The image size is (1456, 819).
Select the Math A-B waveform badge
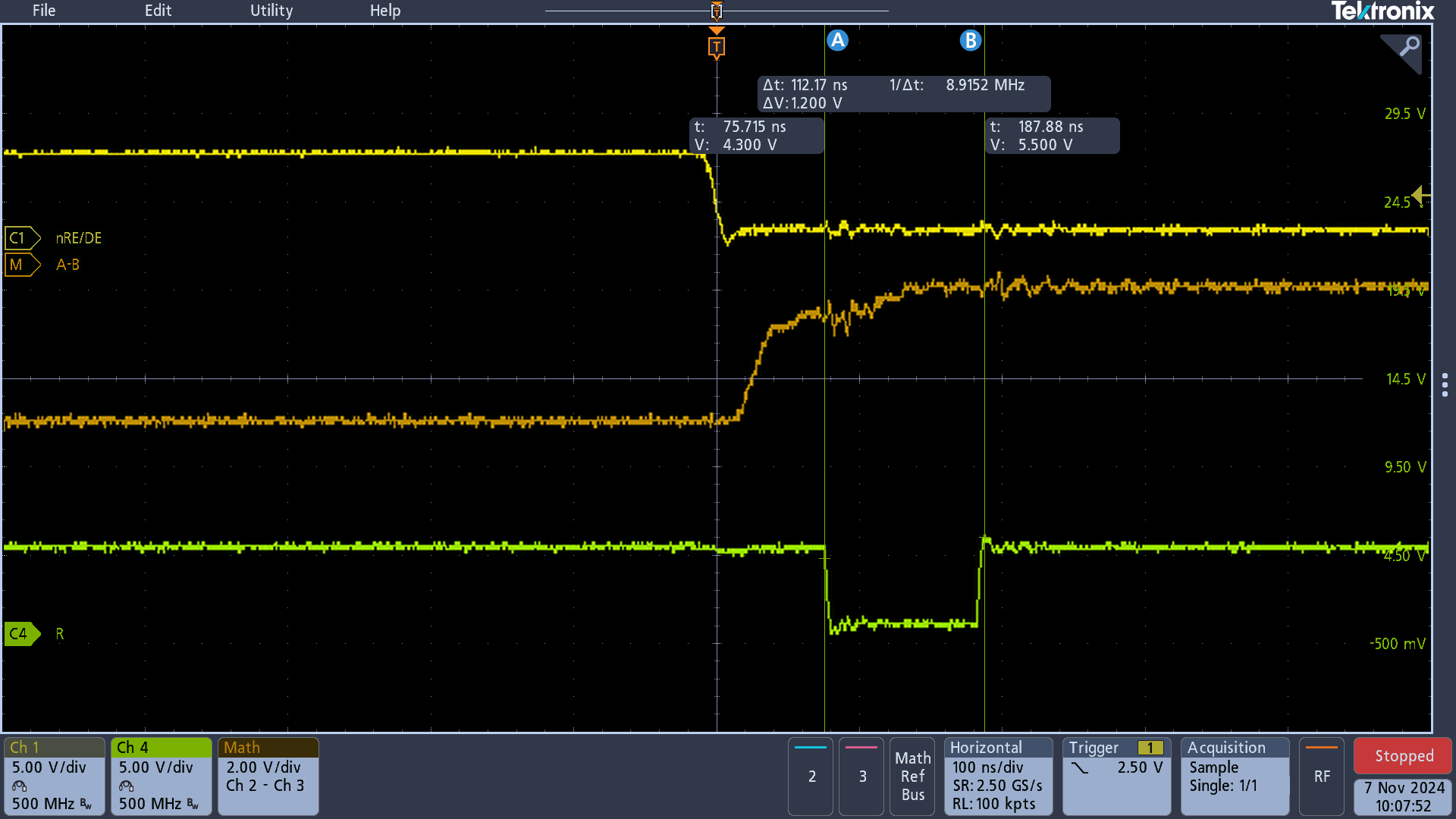[21, 265]
